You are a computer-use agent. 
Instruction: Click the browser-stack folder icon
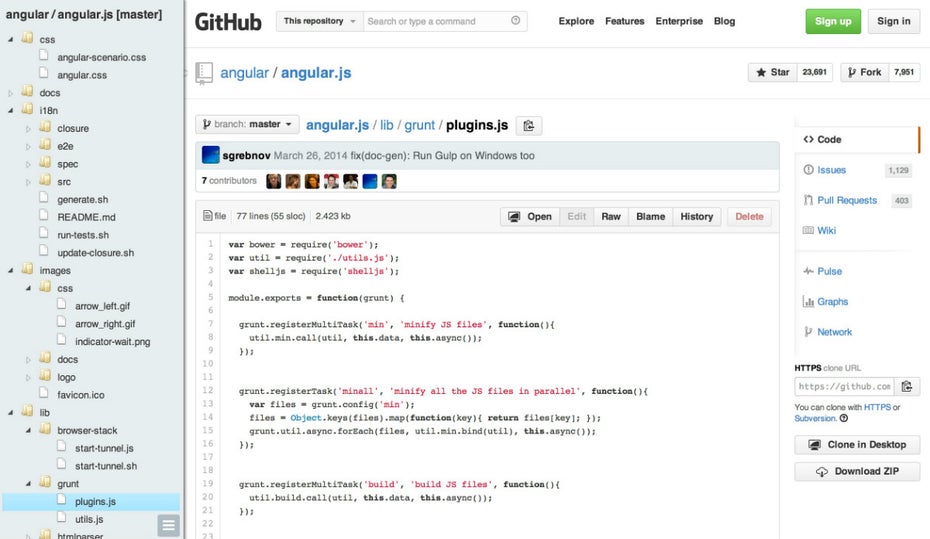[45, 429]
